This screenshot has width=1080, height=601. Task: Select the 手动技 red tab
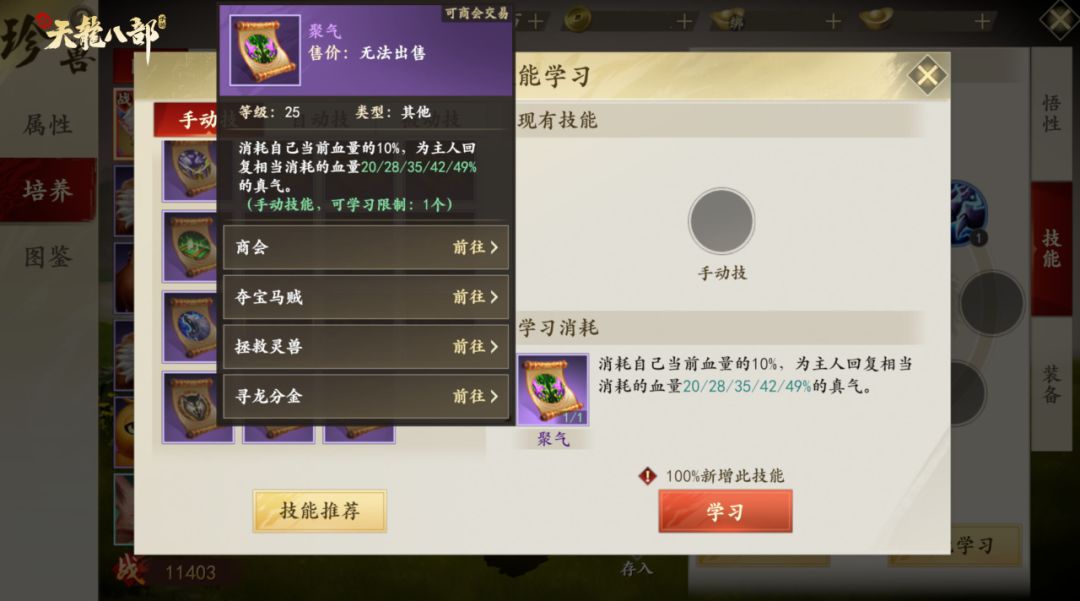coord(186,120)
